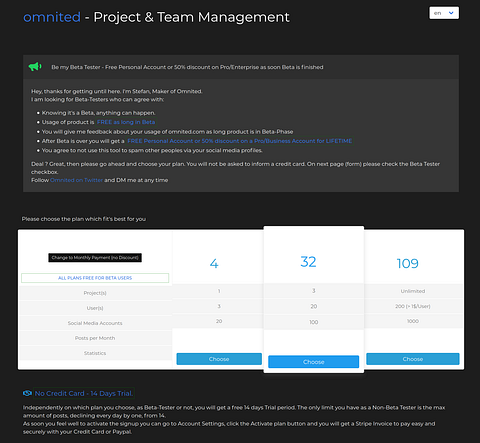Choose the highlighted plan priced at 32
480x443 pixels.
(x=314, y=362)
